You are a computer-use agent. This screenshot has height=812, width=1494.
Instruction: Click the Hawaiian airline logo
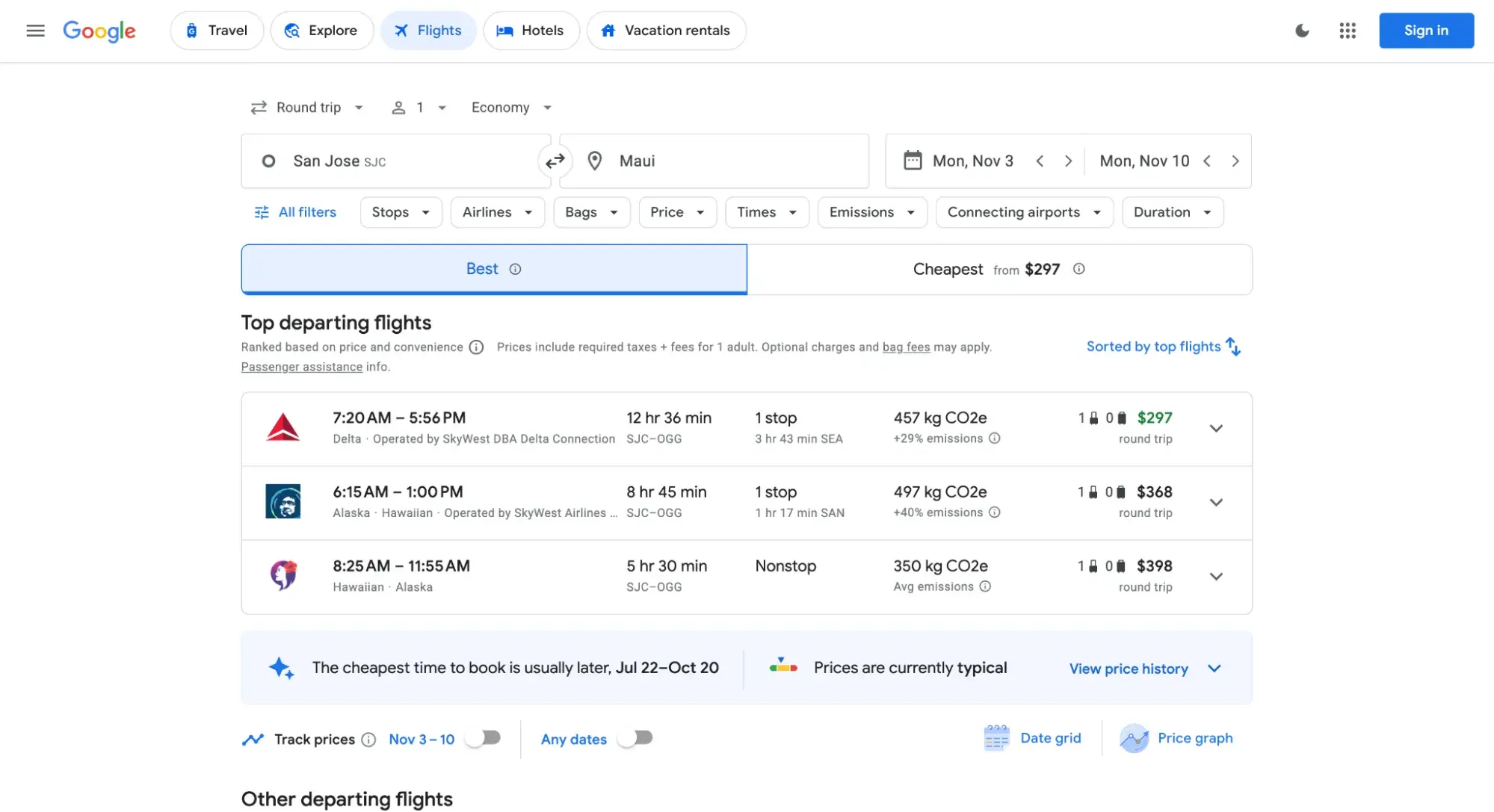[x=283, y=575]
